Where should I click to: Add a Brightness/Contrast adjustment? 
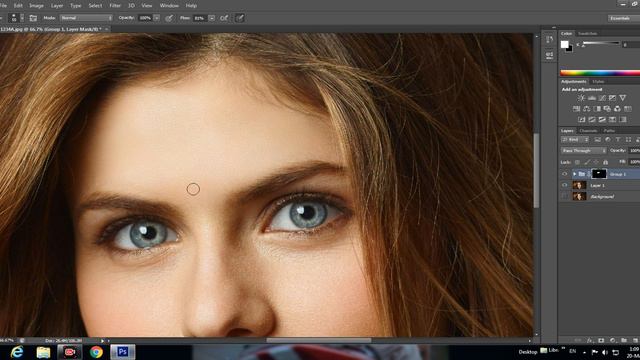[x=581, y=98]
